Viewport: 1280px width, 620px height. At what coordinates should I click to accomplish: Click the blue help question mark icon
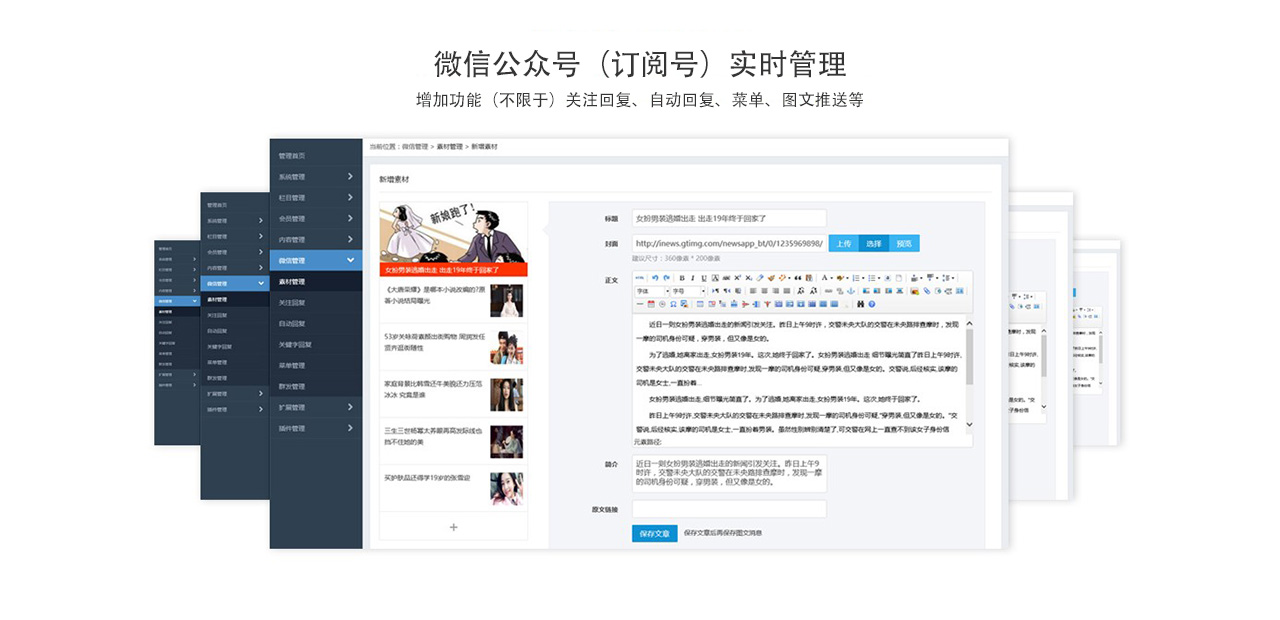pyautogui.click(x=871, y=304)
